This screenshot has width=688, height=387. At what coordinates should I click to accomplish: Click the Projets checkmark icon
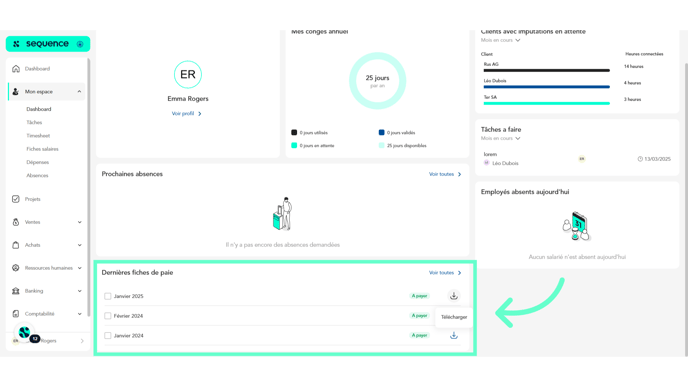[16, 199]
